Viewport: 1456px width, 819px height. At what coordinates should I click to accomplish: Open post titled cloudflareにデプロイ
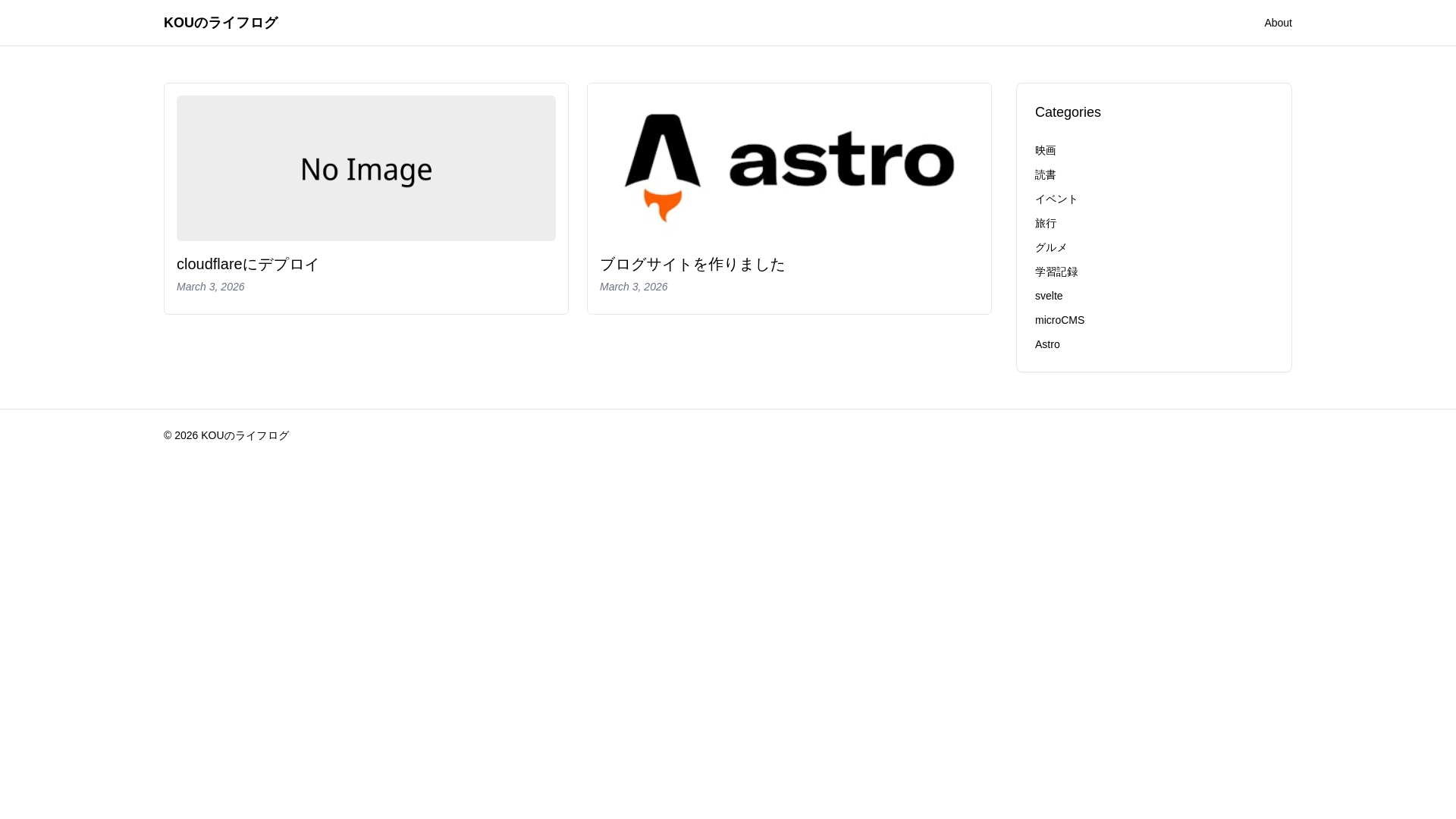pyautogui.click(x=248, y=264)
